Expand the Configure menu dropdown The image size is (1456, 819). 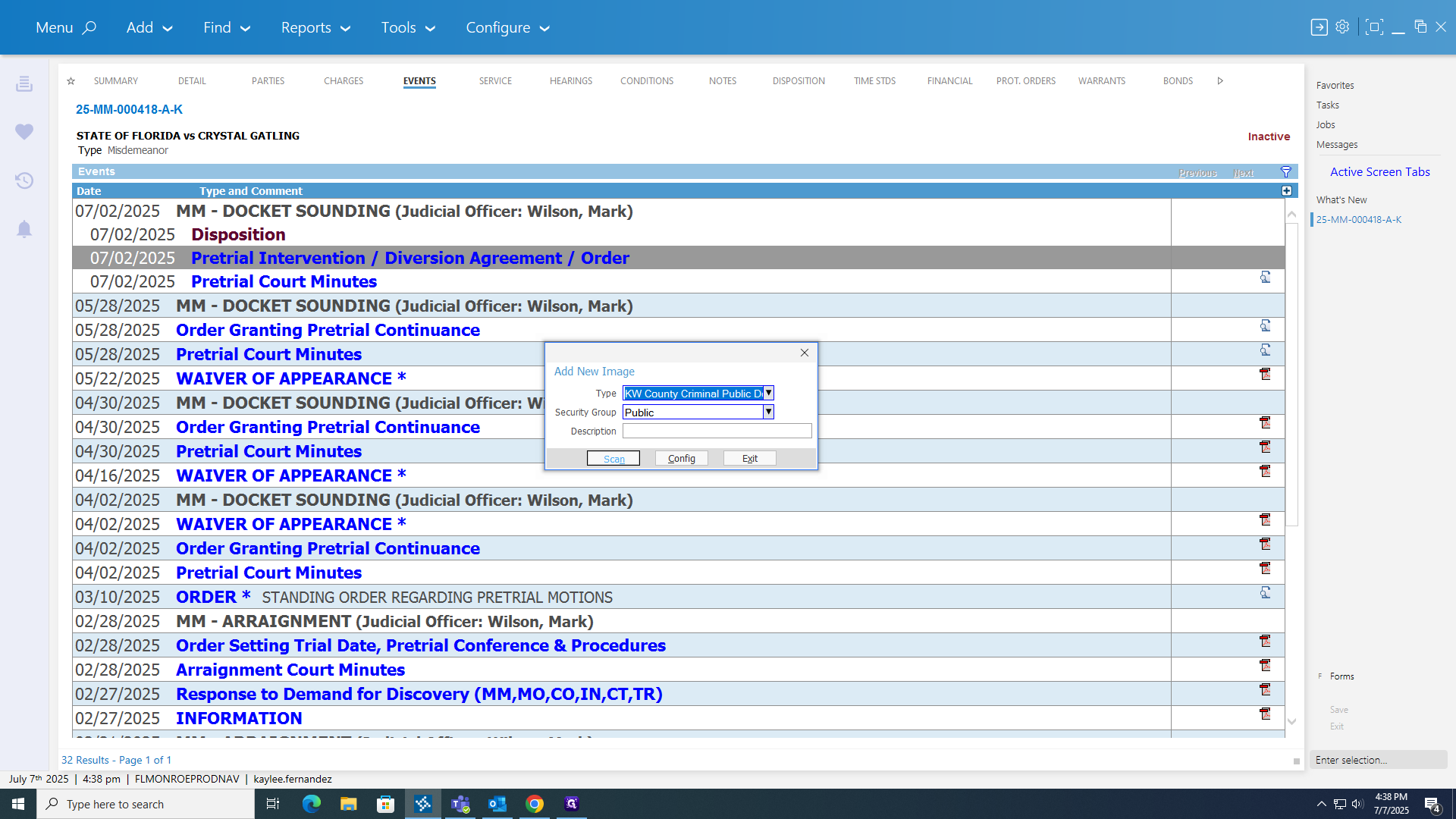click(507, 28)
